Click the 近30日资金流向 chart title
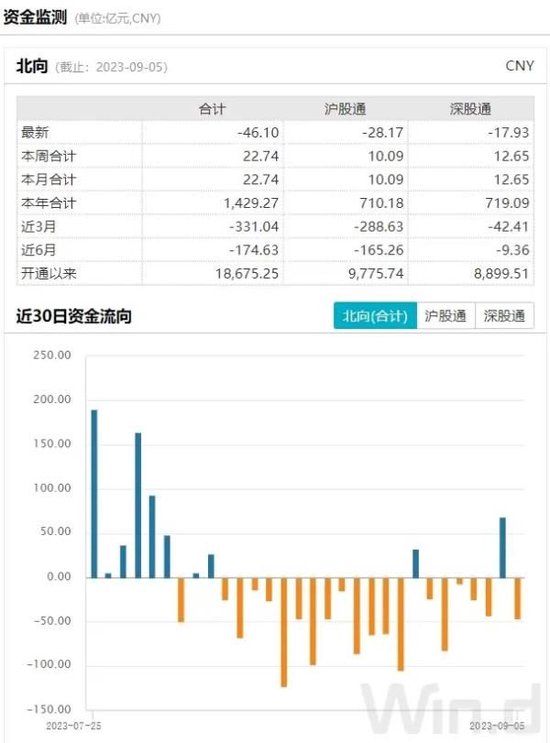This screenshot has height=743, width=550. coord(73,316)
